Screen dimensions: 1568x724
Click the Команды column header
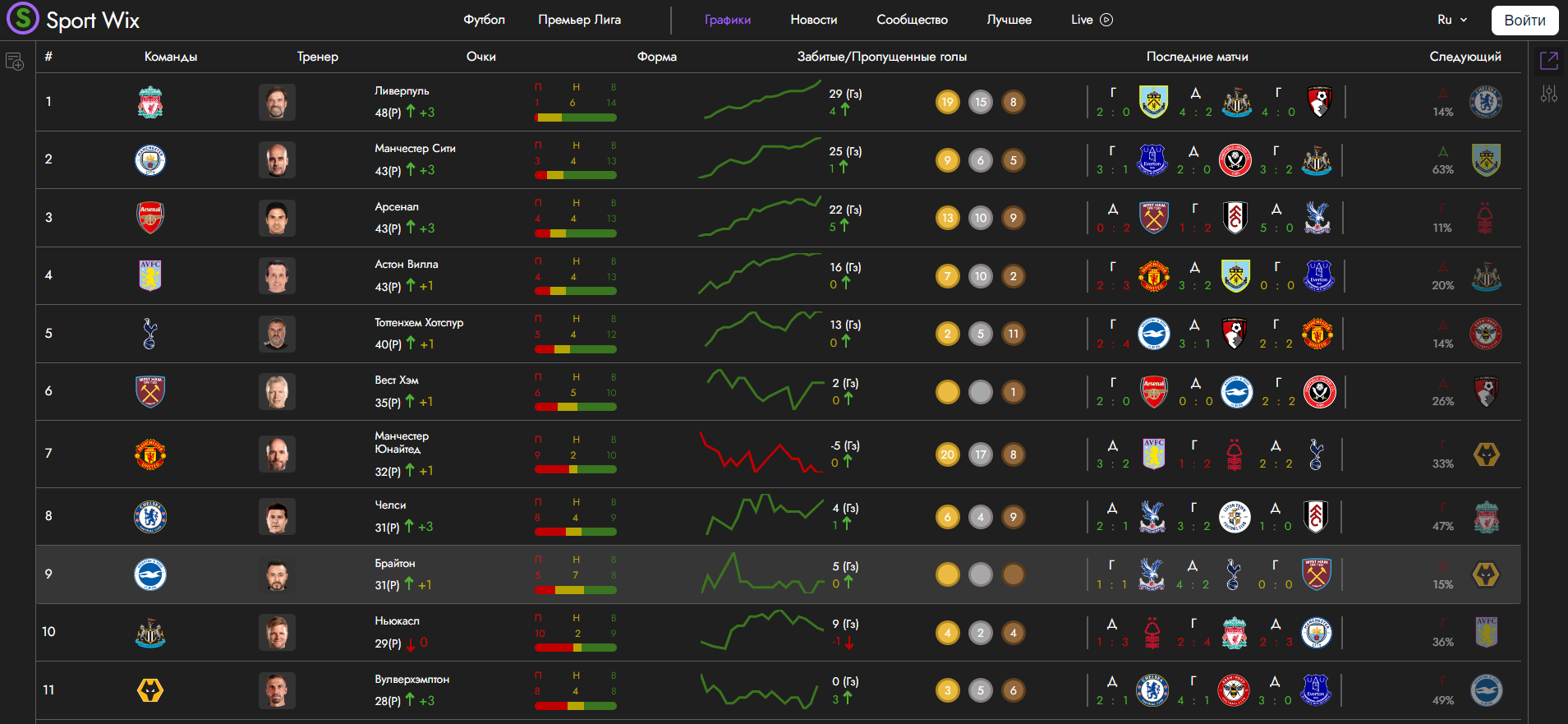pyautogui.click(x=171, y=57)
